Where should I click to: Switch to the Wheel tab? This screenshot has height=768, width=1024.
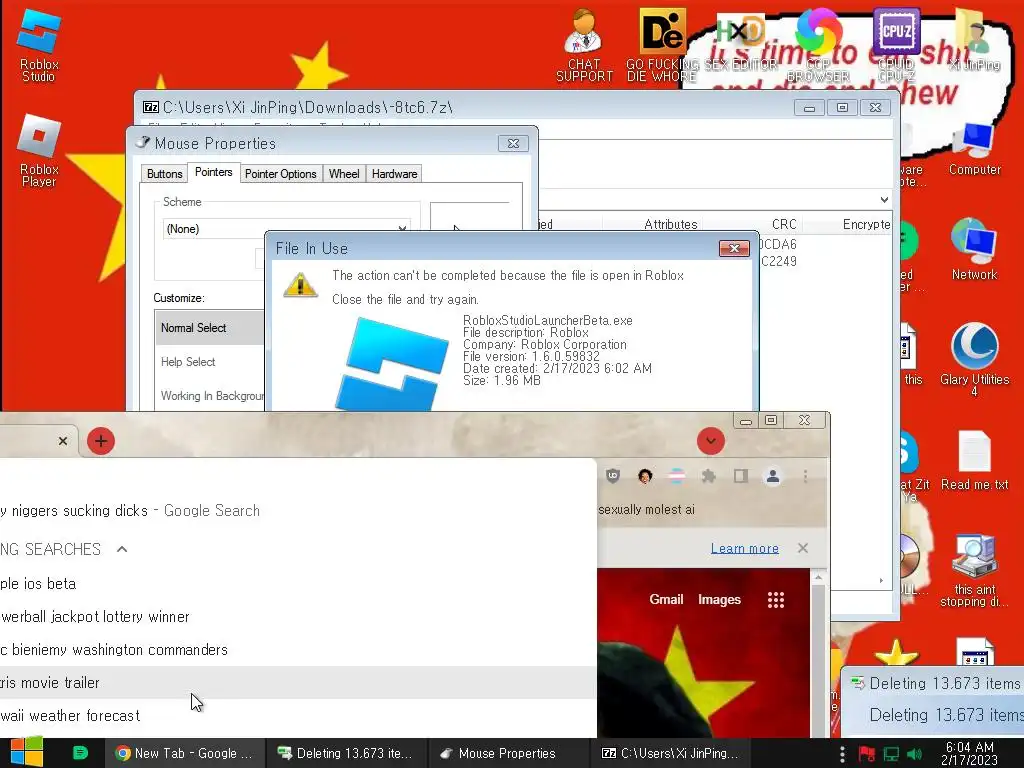(x=344, y=174)
